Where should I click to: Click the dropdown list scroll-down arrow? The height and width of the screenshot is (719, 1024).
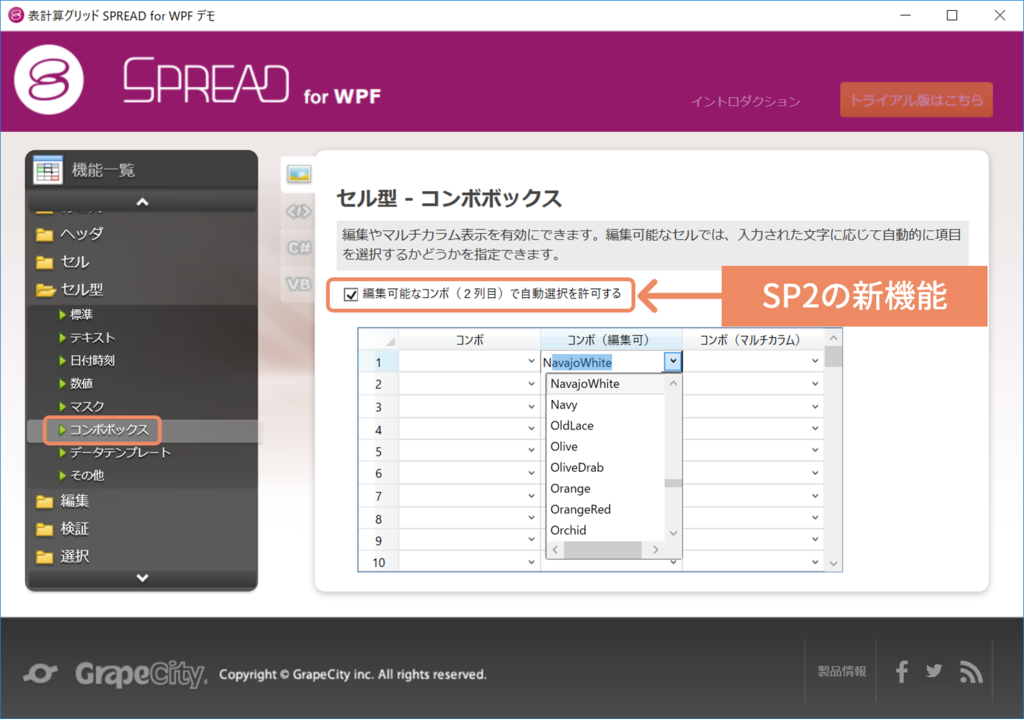point(673,534)
